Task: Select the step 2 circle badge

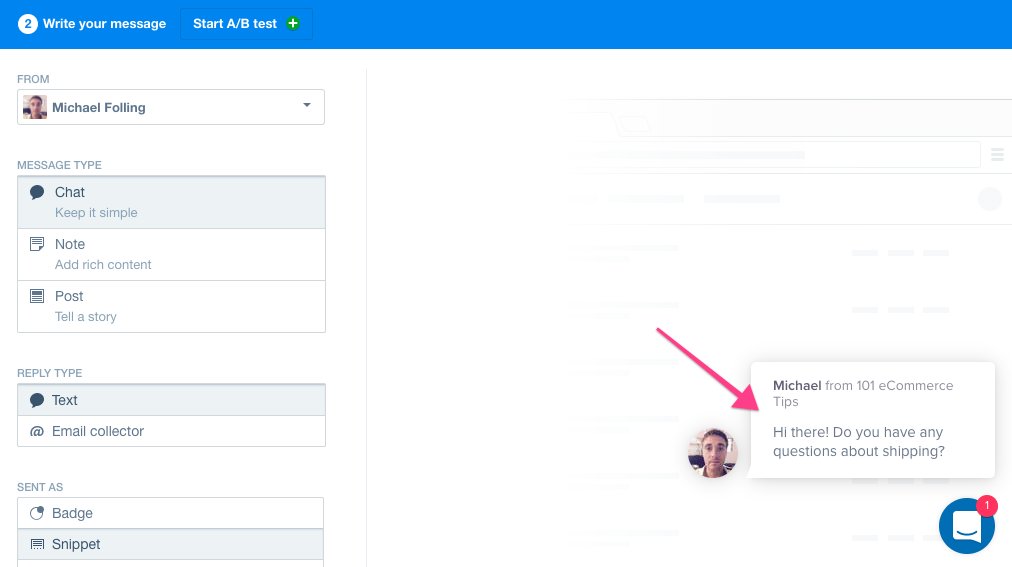Action: pyautogui.click(x=28, y=24)
